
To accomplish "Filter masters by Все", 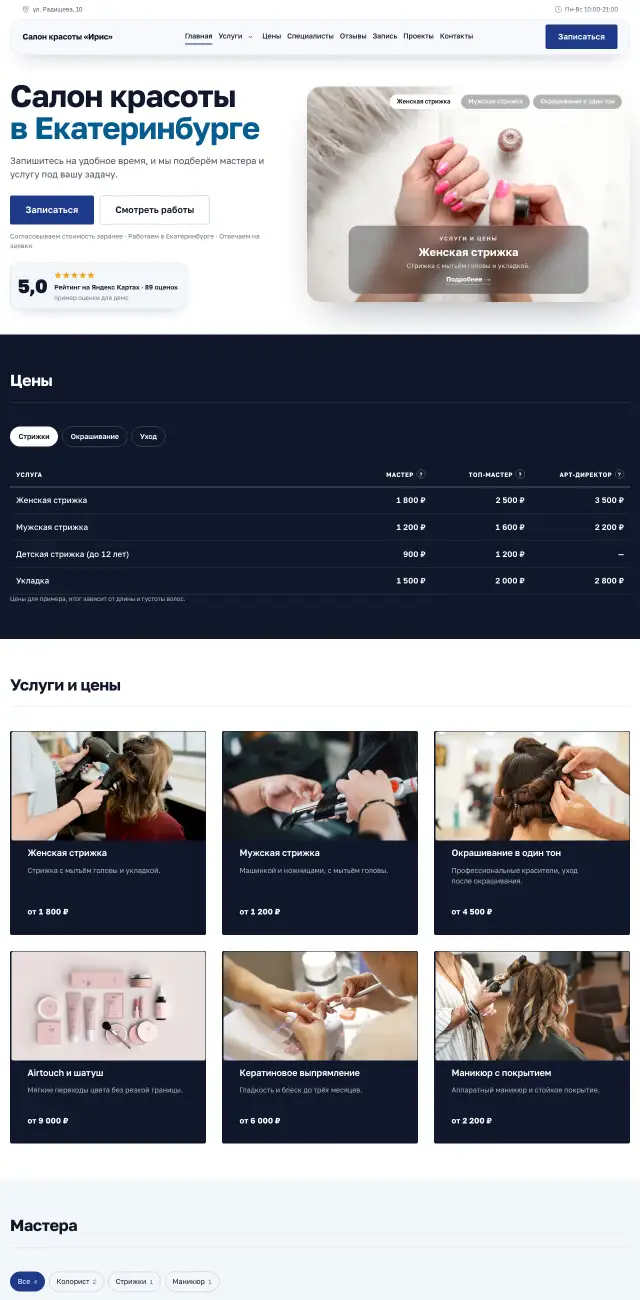I will click(x=27, y=1281).
